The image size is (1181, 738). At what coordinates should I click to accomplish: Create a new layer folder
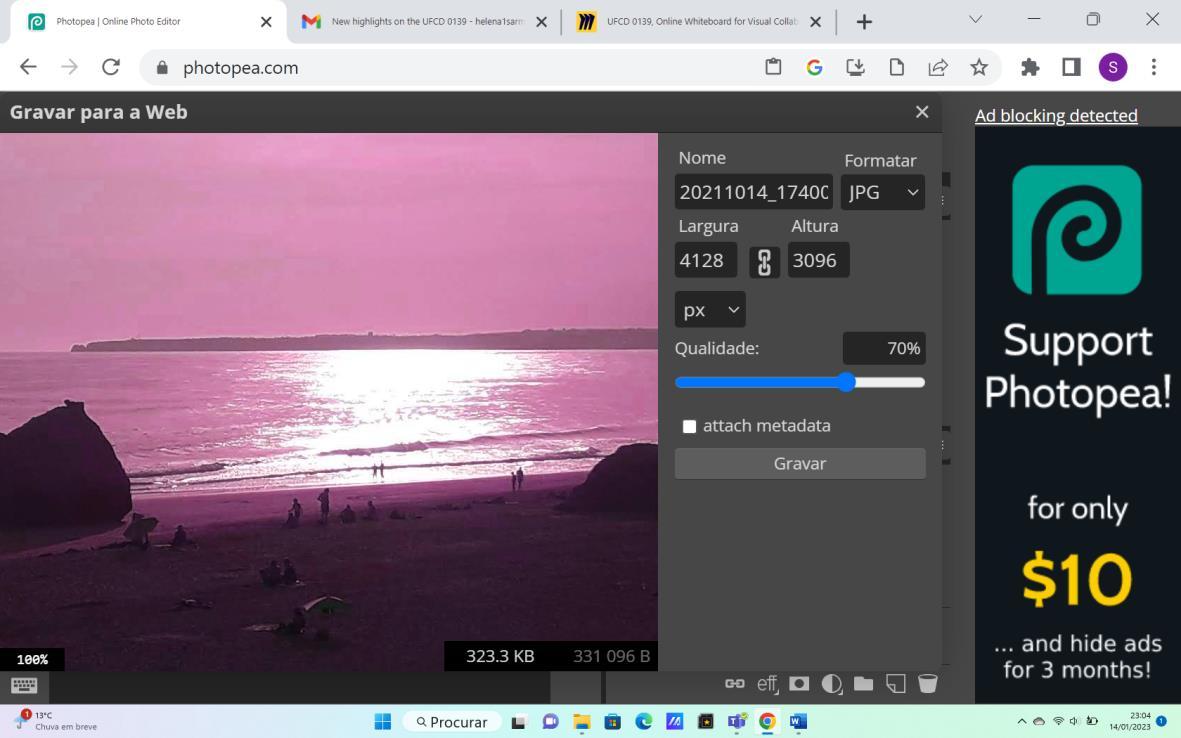863,684
